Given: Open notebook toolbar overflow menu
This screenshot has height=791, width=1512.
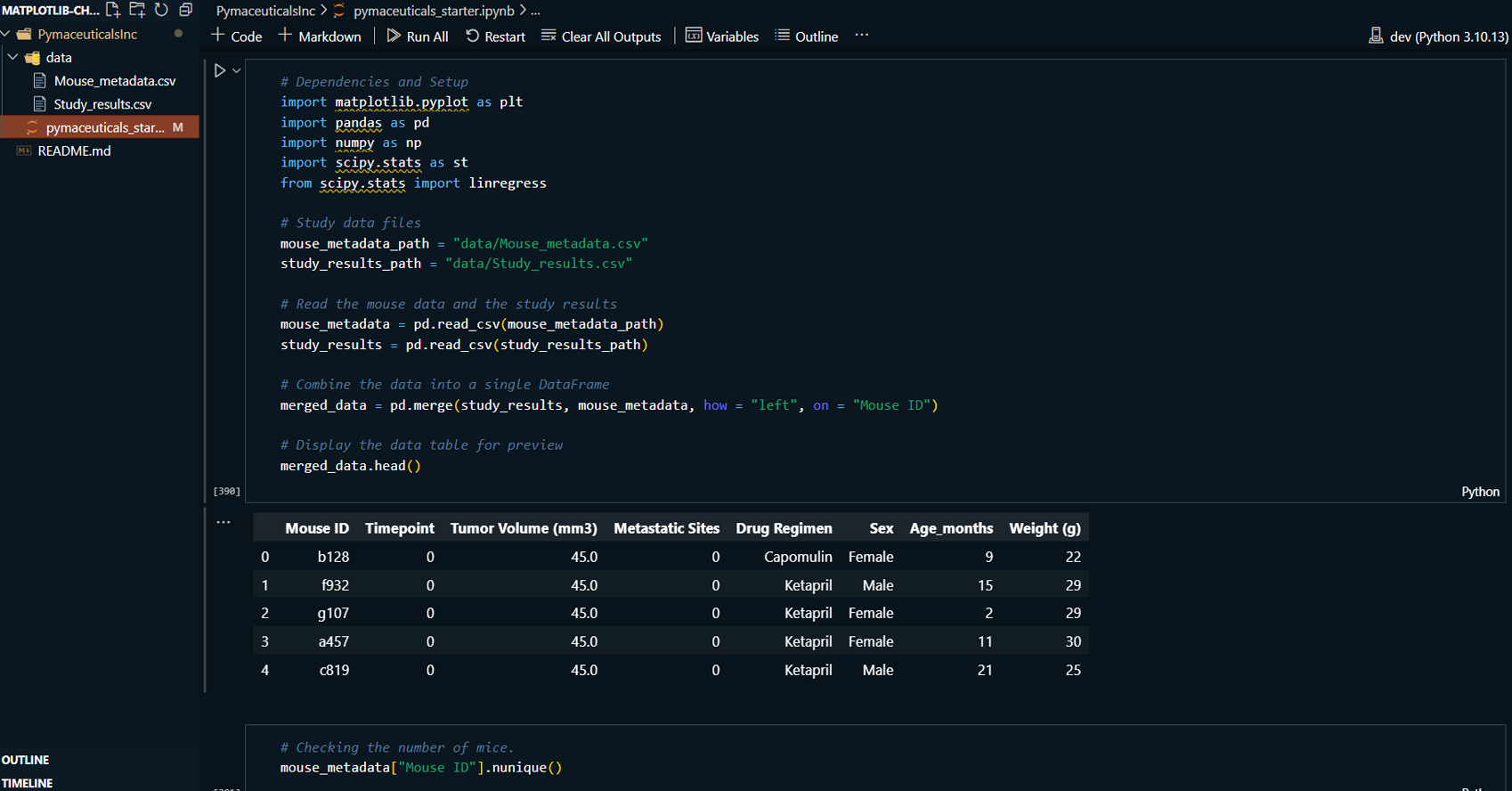Looking at the screenshot, I should (x=861, y=36).
